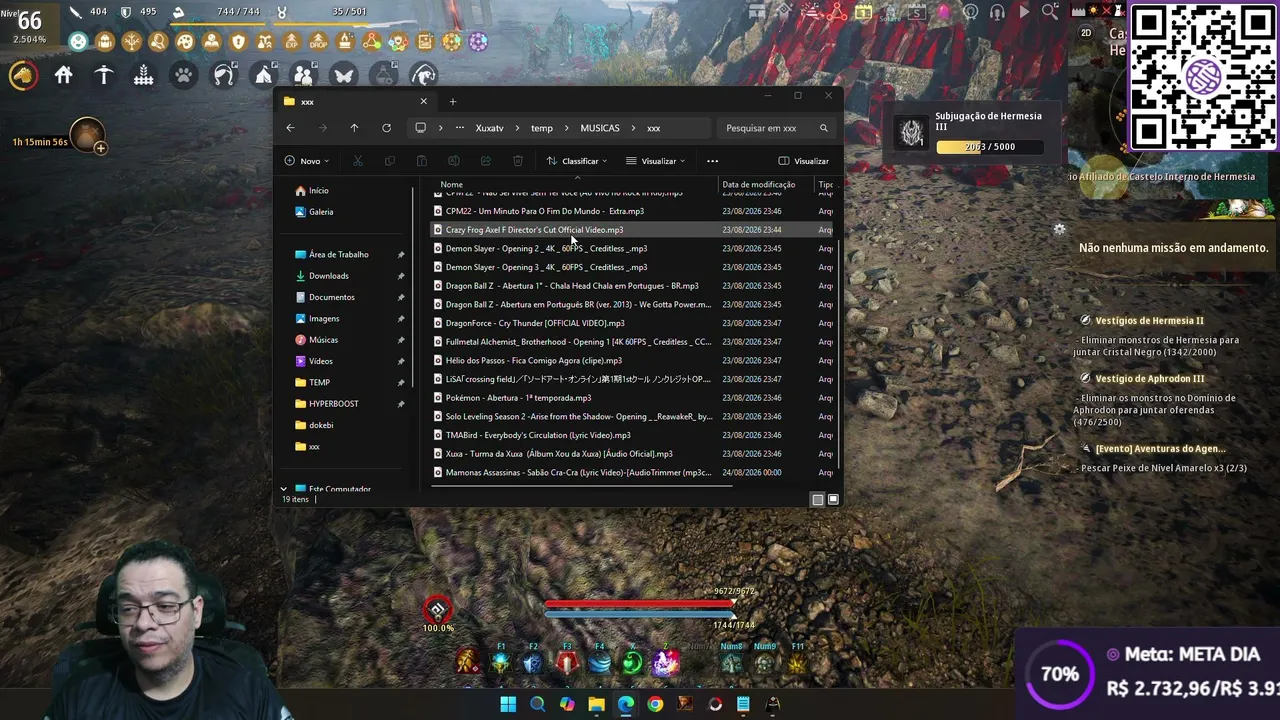Switch to details view in status bar
Screen dimensions: 1280x720
point(817,499)
